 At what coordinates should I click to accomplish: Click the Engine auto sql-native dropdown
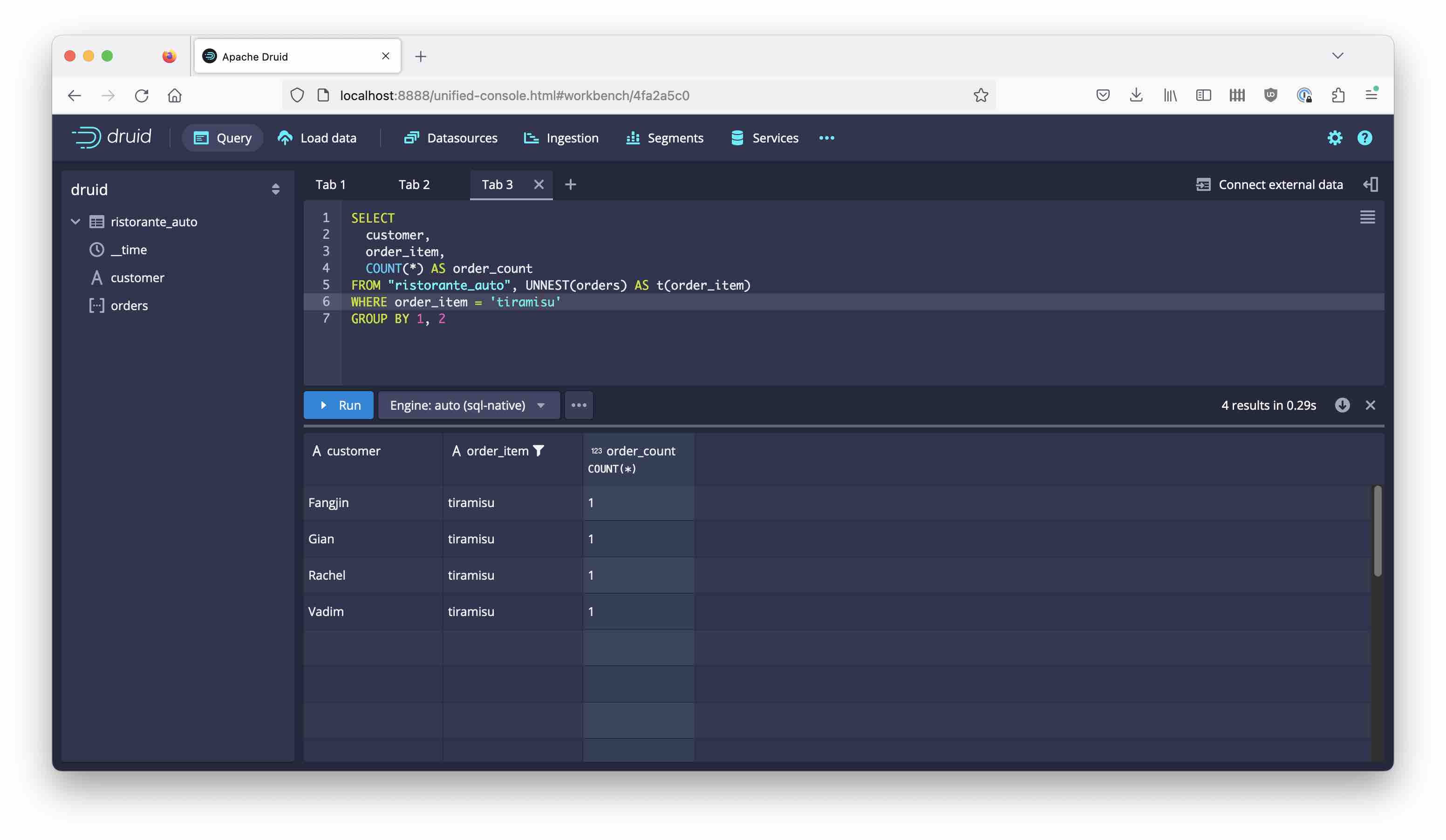click(x=466, y=405)
